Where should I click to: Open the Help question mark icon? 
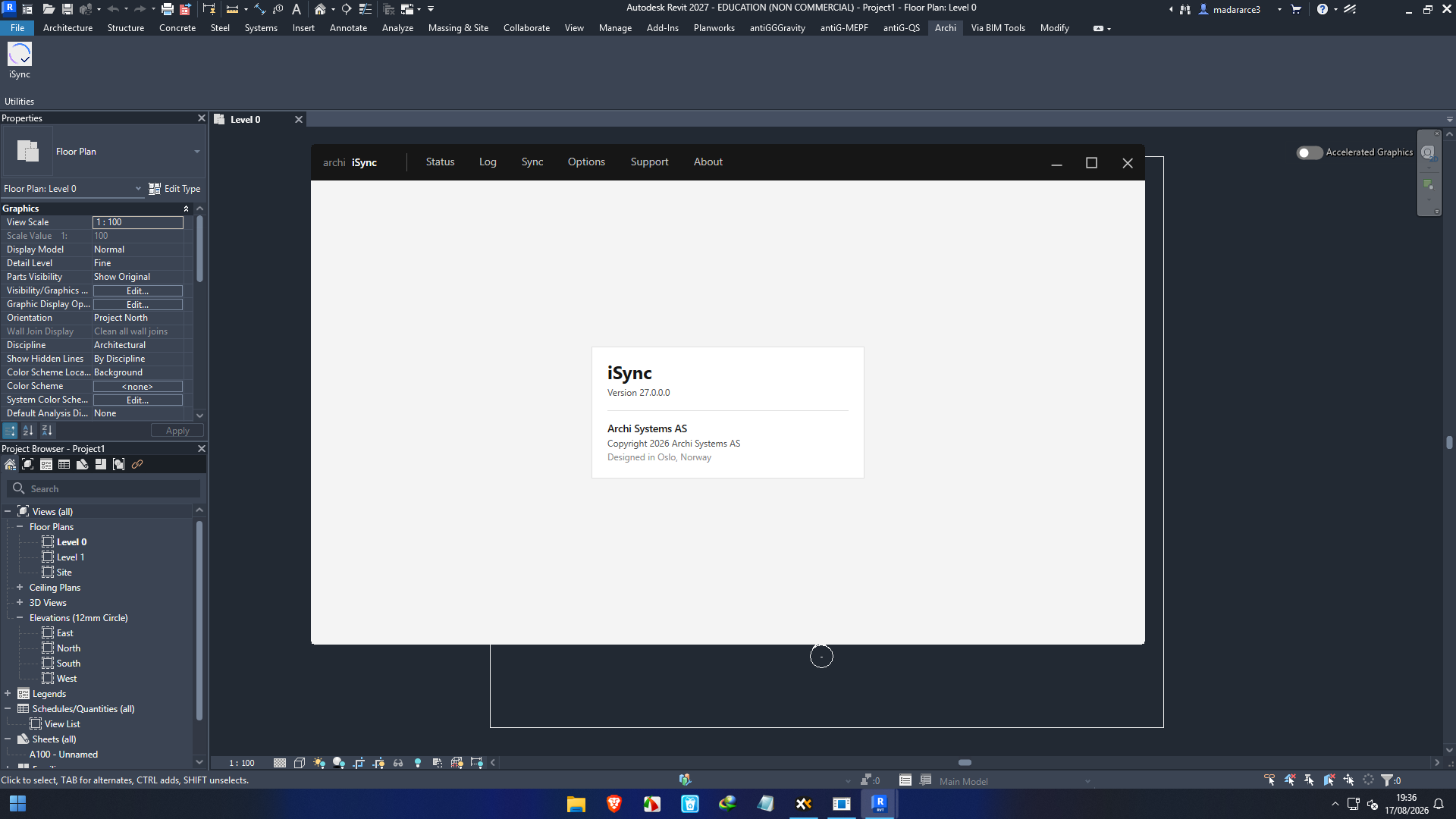[x=1323, y=9]
